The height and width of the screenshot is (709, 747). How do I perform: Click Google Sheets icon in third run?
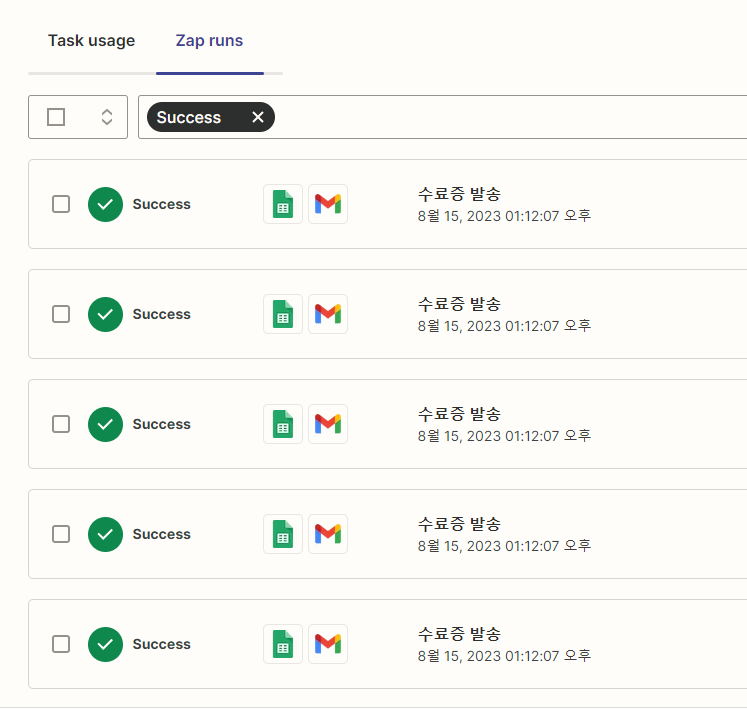pyautogui.click(x=283, y=424)
